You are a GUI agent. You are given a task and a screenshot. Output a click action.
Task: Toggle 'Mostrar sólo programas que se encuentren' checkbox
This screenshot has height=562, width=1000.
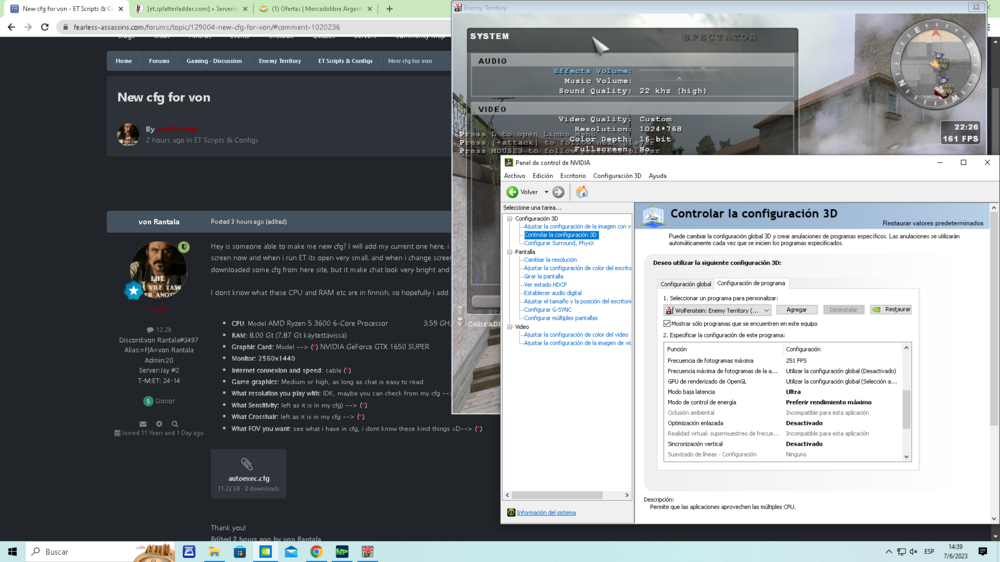click(667, 324)
